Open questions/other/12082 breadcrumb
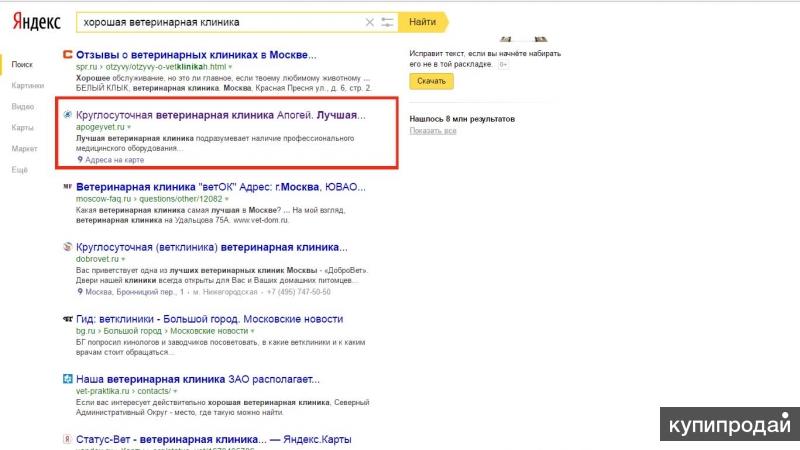This screenshot has width=800, height=450. tap(181, 199)
